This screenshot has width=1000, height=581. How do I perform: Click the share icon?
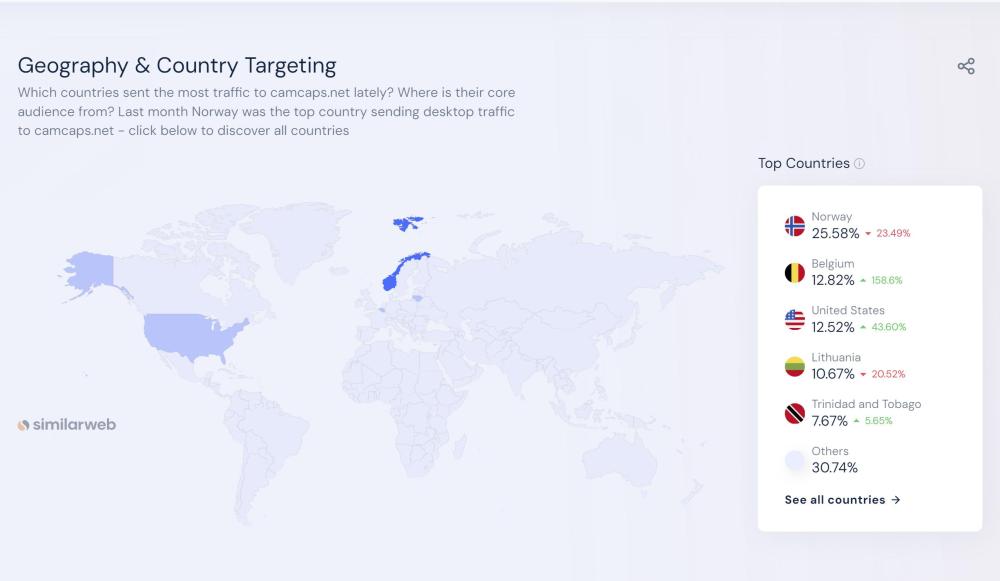[966, 66]
